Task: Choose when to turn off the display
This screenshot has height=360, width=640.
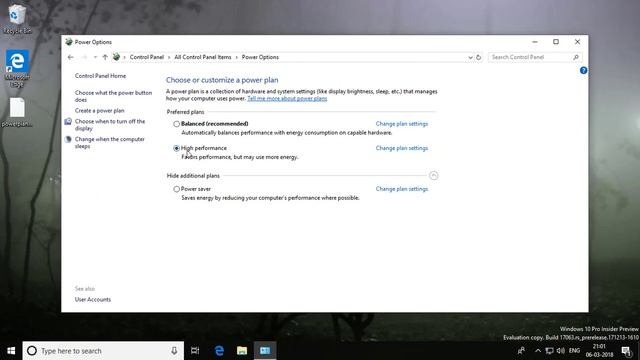Action: [110, 125]
